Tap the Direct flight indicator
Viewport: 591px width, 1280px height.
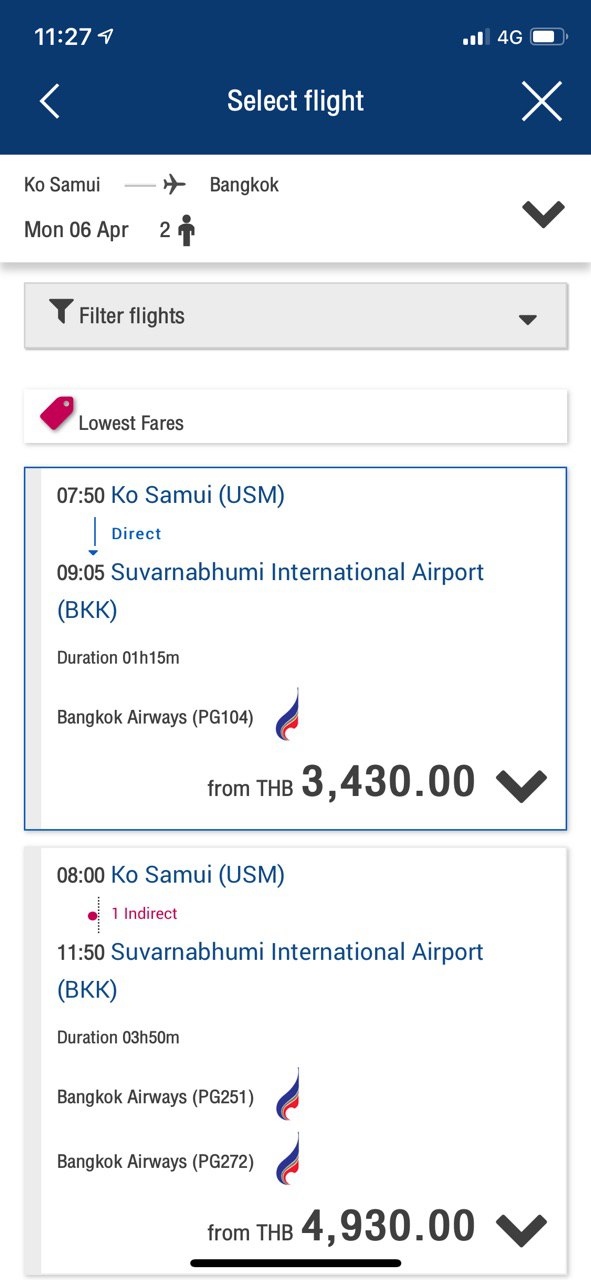click(x=136, y=534)
